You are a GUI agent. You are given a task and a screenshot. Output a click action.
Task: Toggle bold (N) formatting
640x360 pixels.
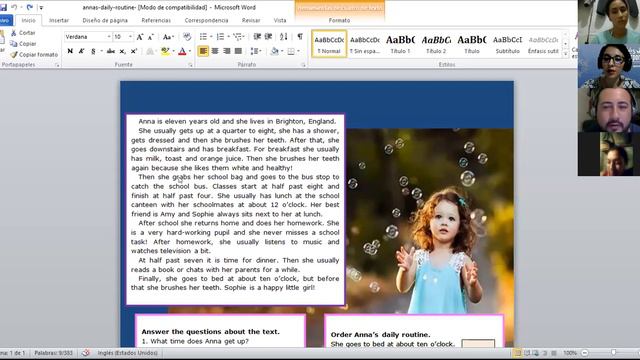click(x=70, y=51)
